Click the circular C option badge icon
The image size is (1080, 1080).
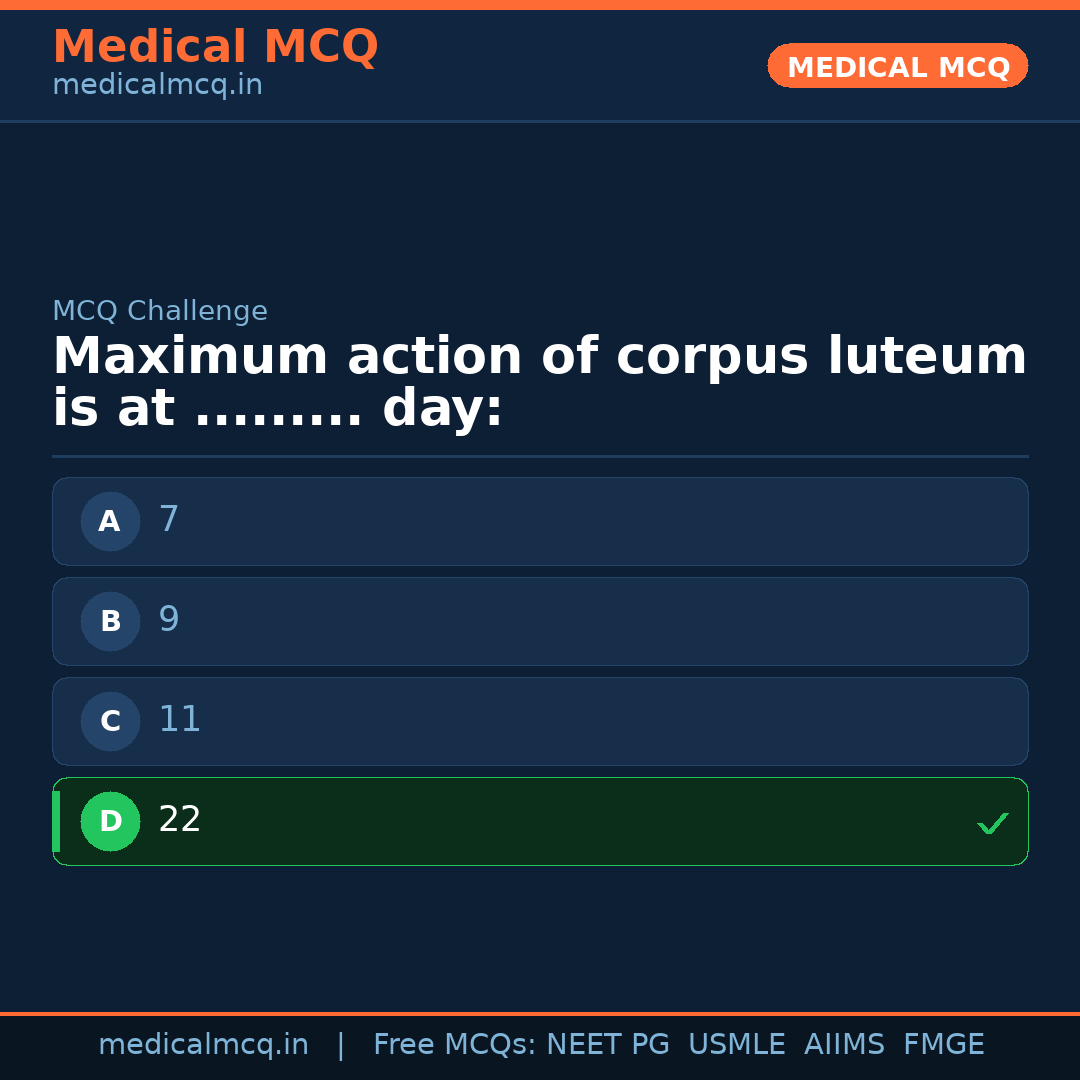click(x=110, y=721)
